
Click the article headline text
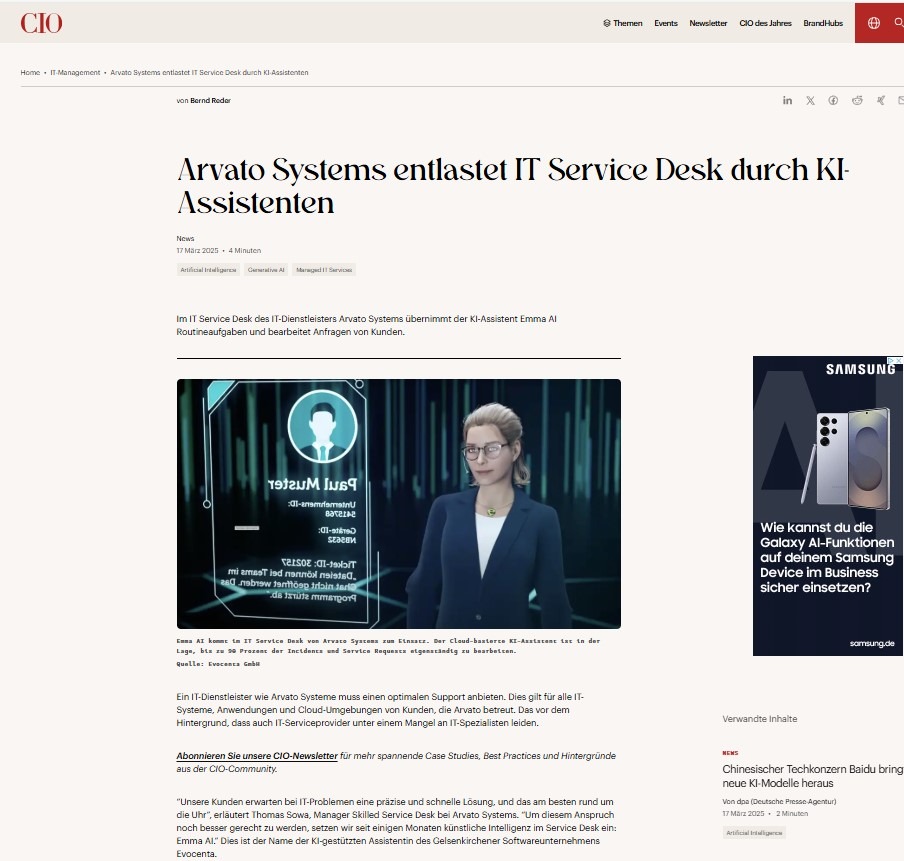pyautogui.click(x=513, y=186)
